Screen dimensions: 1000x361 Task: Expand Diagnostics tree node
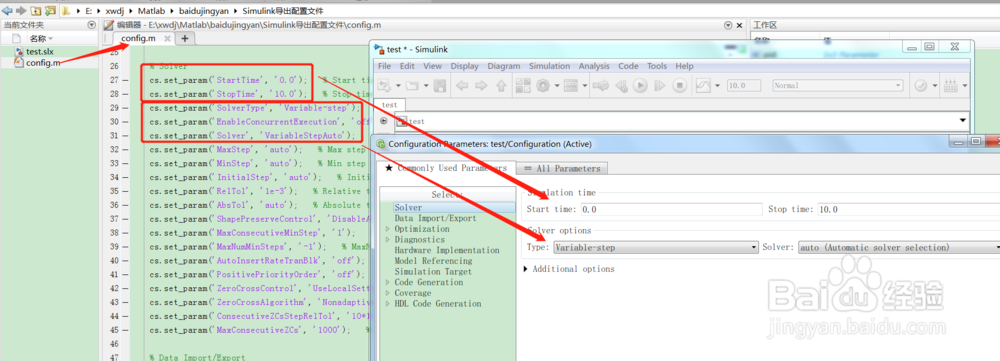pyautogui.click(x=388, y=240)
